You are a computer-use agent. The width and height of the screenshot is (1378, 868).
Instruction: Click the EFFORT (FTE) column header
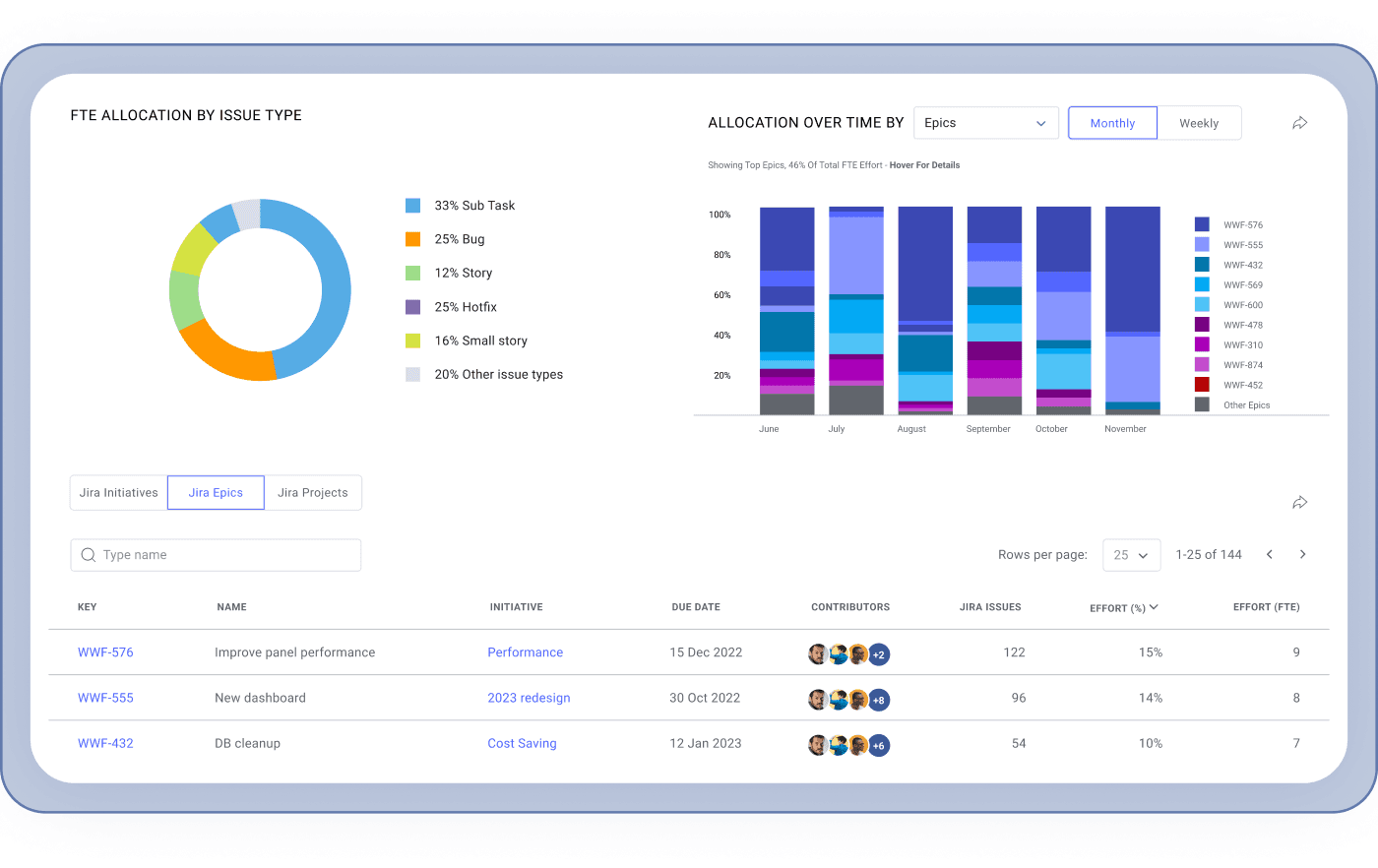tap(1267, 607)
